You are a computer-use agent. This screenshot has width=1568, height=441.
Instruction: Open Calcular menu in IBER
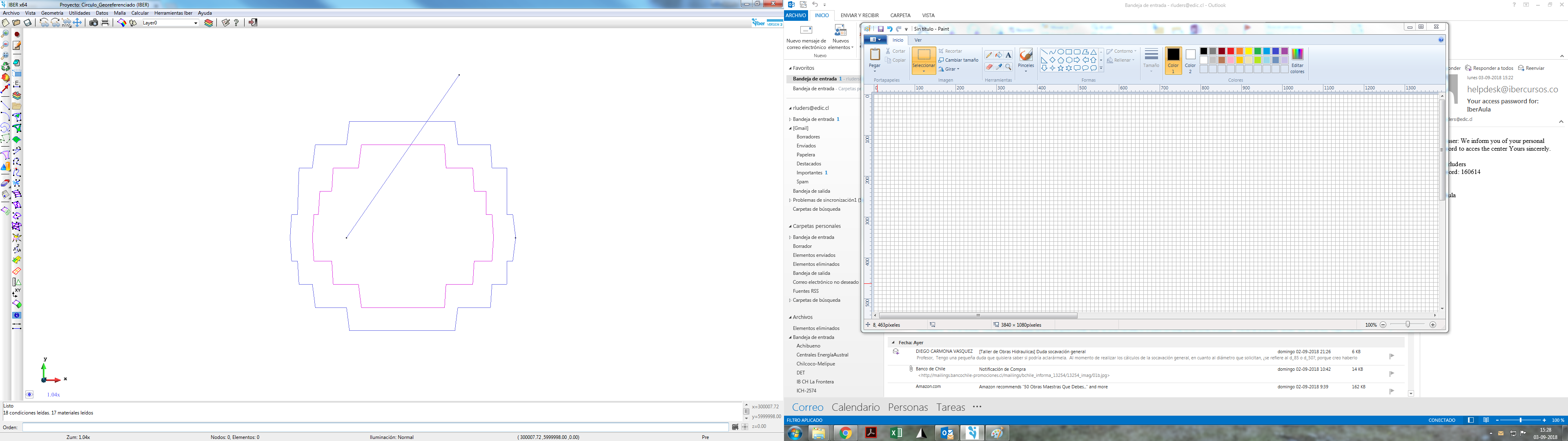[140, 13]
